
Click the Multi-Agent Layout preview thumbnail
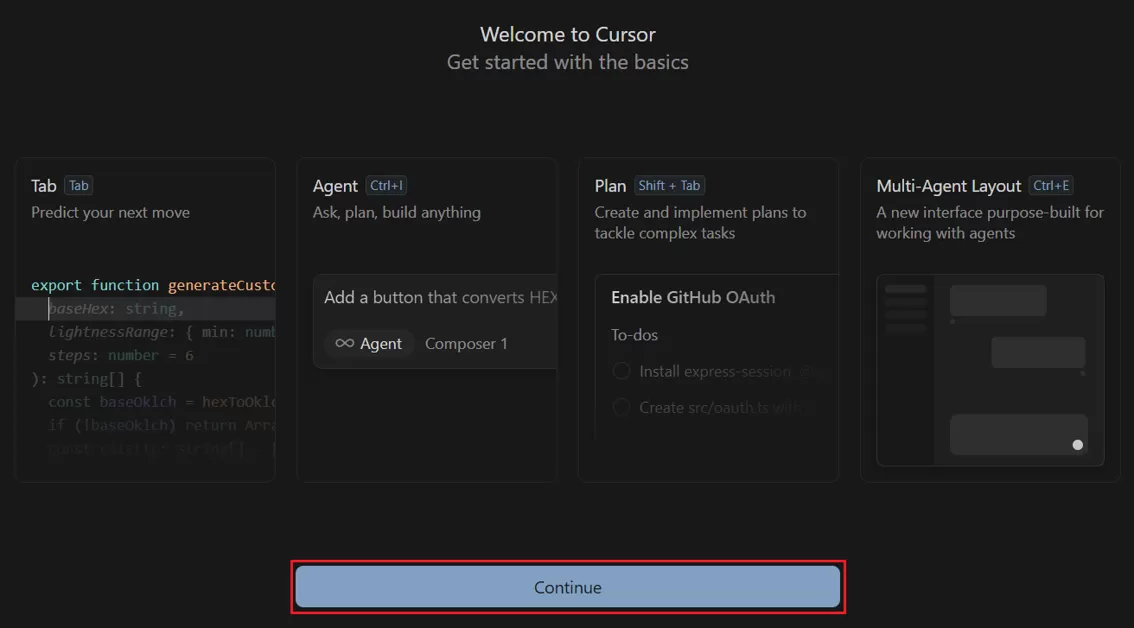click(990, 370)
